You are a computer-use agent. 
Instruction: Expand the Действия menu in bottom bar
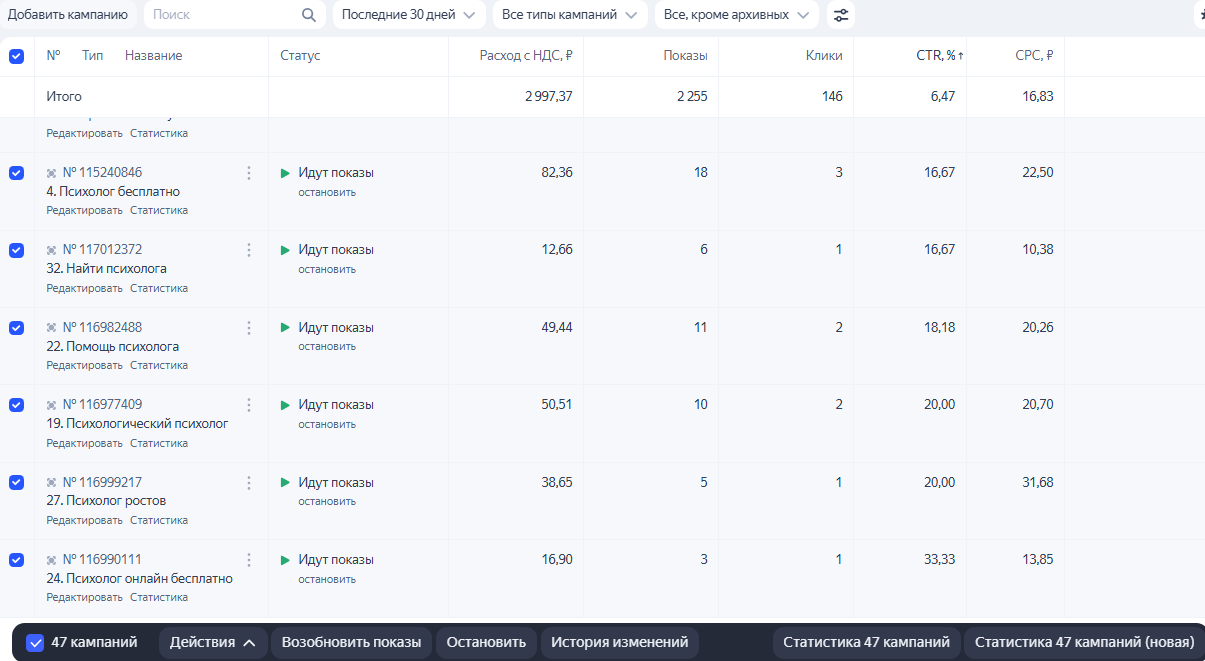point(212,642)
